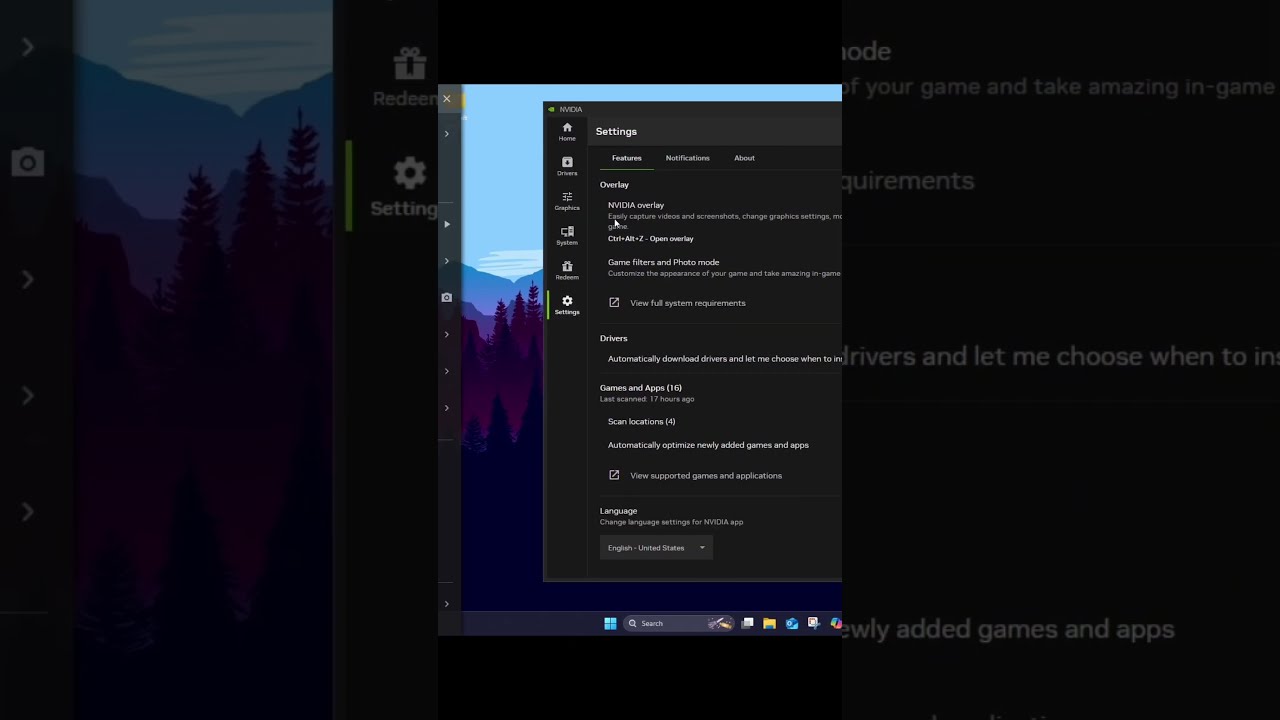Click external-link icon beside supported games
The image size is (1280, 720).
point(614,475)
